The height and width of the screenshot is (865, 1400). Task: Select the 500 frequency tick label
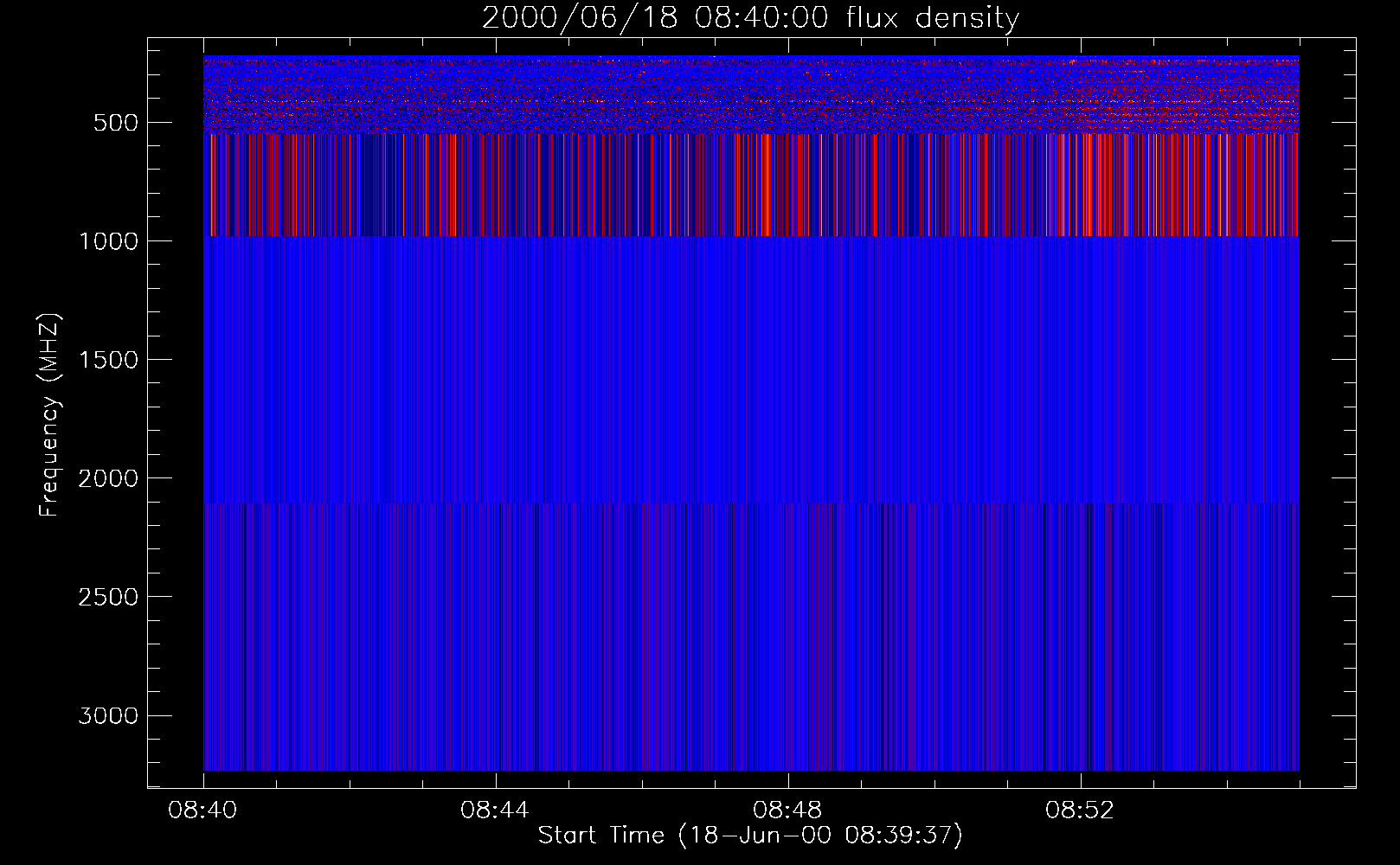[116, 123]
